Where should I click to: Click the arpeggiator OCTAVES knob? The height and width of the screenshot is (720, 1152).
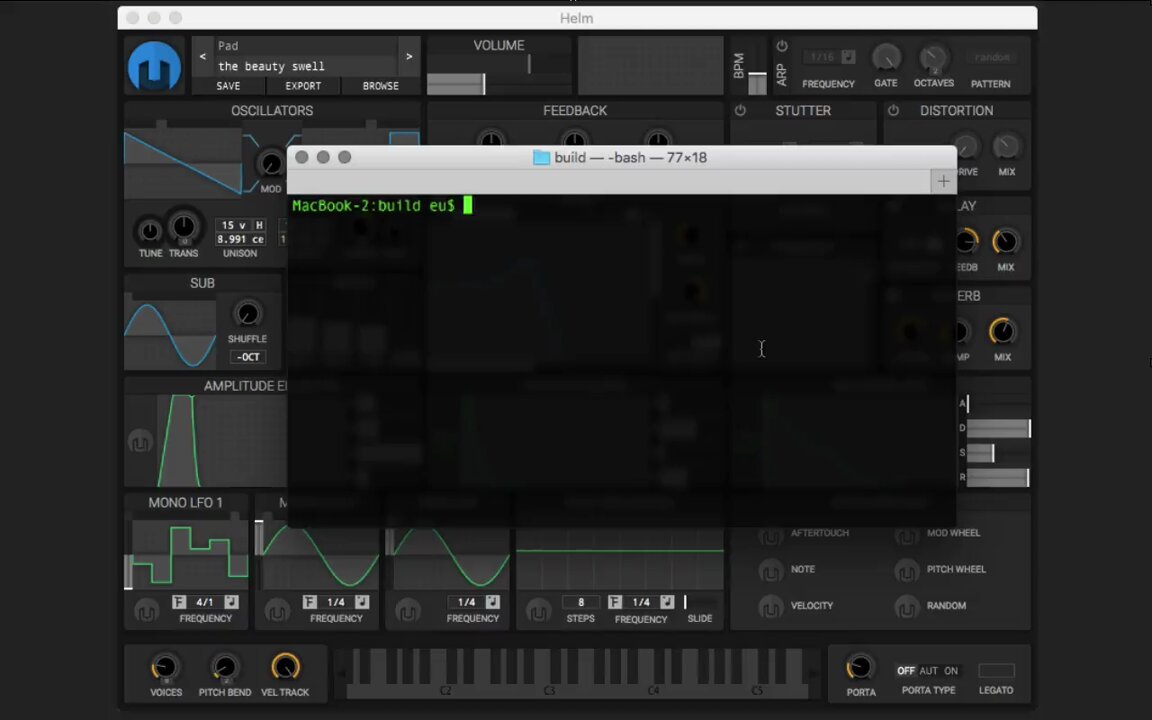(x=934, y=58)
